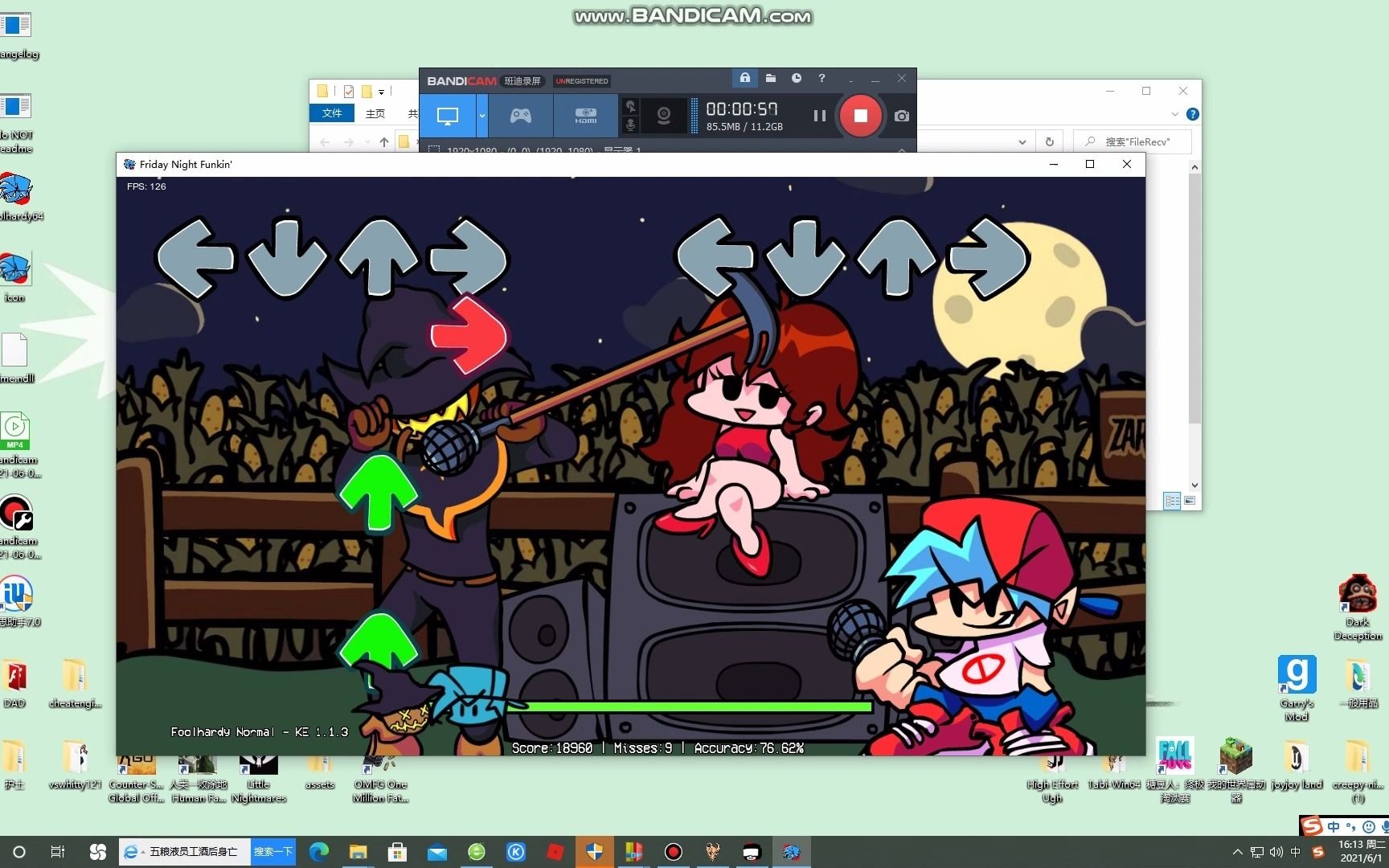Select the vswhitty121 folder on desktop
Image resolution: width=1389 pixels, height=868 pixels.
tap(75, 765)
